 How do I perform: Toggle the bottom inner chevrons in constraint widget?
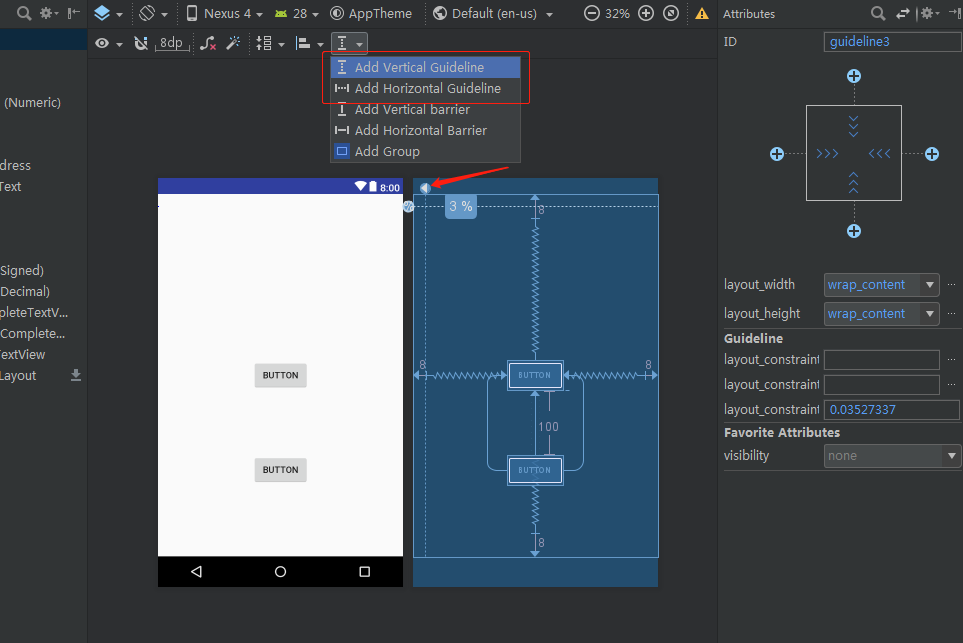(854, 182)
